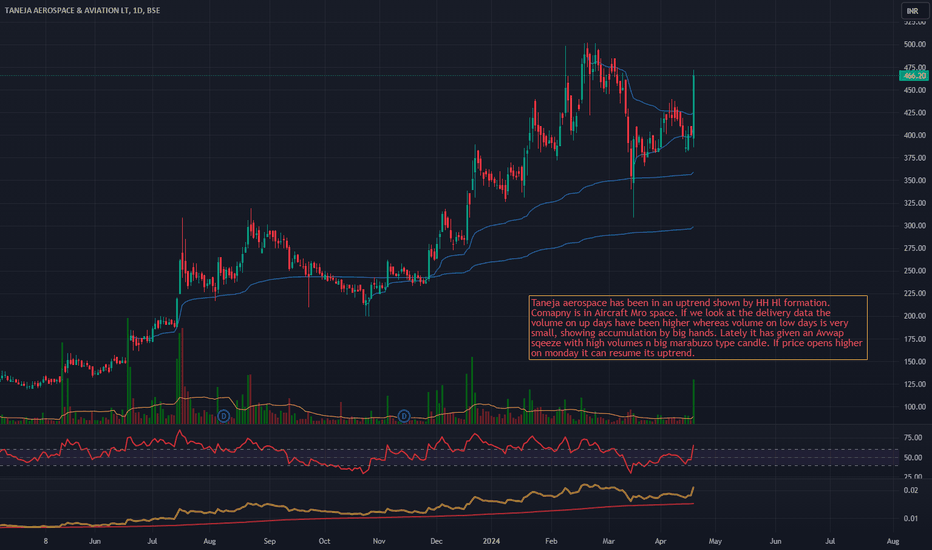Click the 100.00 price axis label
Viewport: 932px width, 550px height.
pyautogui.click(x=915, y=407)
